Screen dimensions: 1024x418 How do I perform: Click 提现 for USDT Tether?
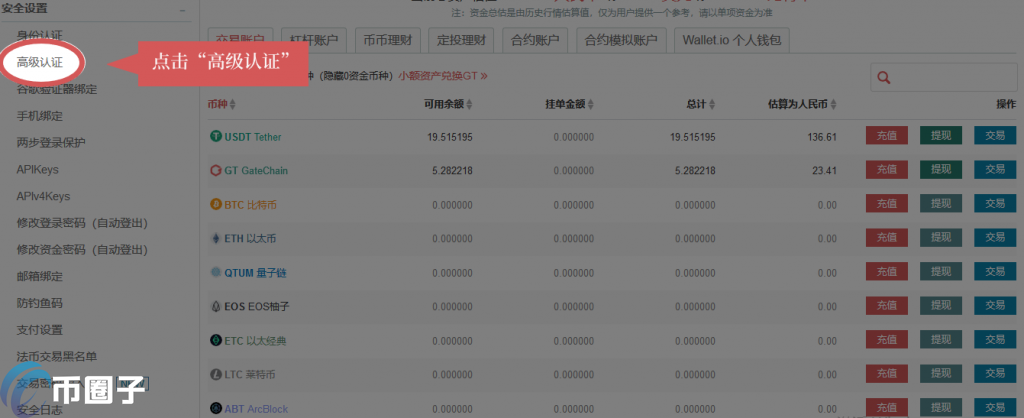[941, 136]
